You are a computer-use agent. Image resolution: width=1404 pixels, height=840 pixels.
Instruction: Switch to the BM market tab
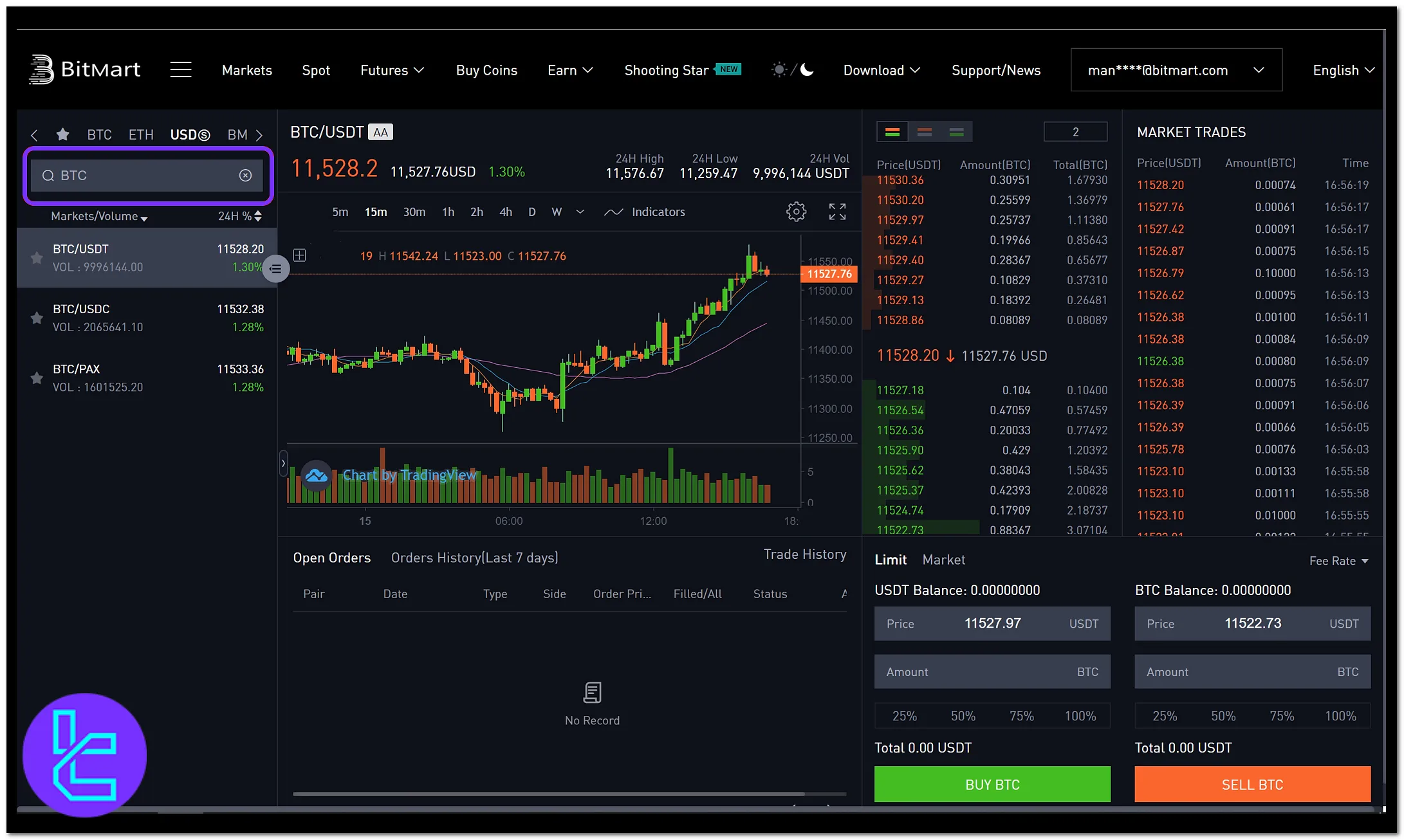(237, 134)
